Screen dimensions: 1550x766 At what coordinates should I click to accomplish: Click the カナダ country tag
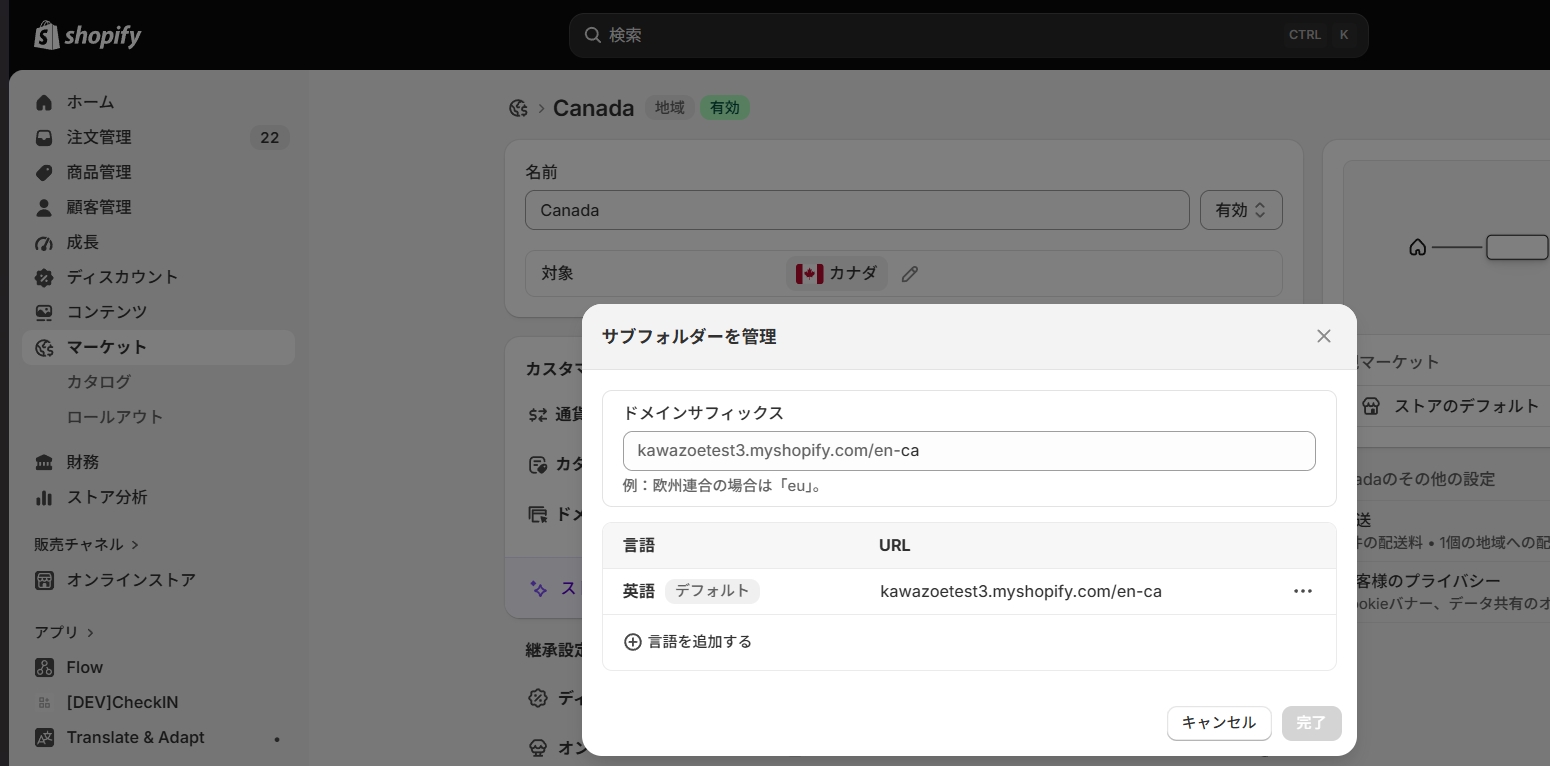[x=837, y=273]
